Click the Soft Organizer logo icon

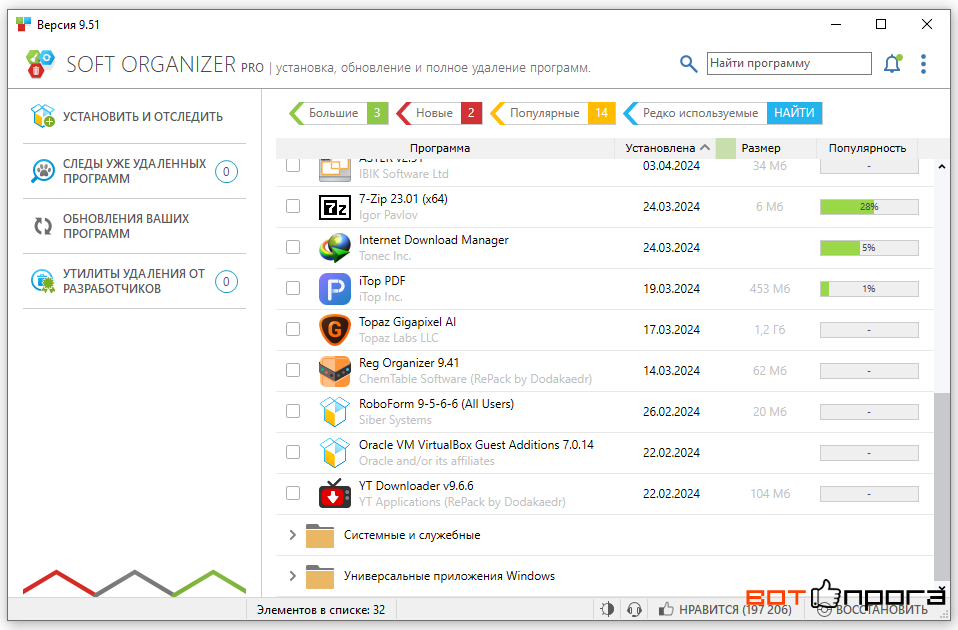tap(40, 64)
